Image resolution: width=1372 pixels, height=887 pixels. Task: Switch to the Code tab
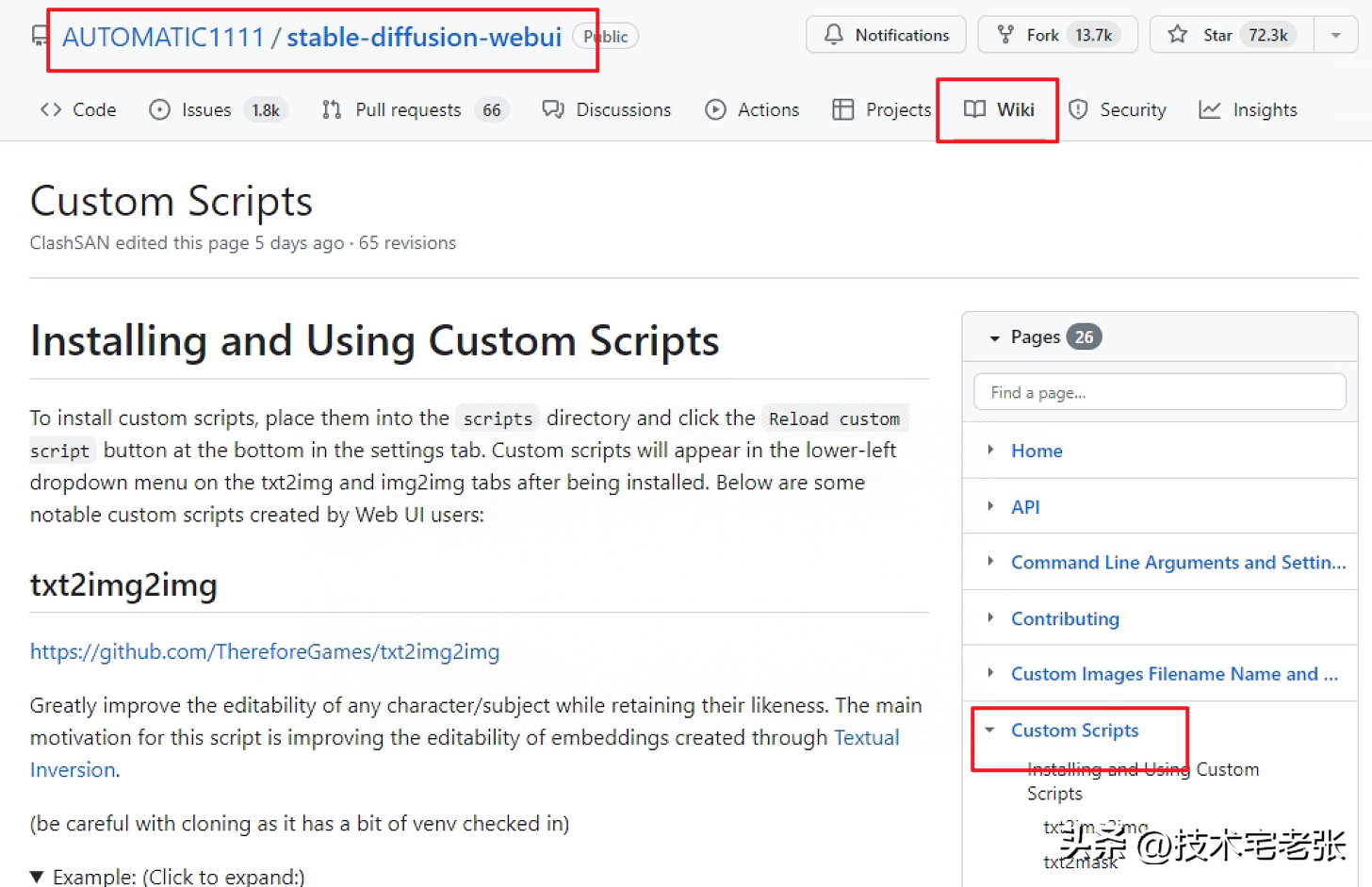[x=78, y=109]
